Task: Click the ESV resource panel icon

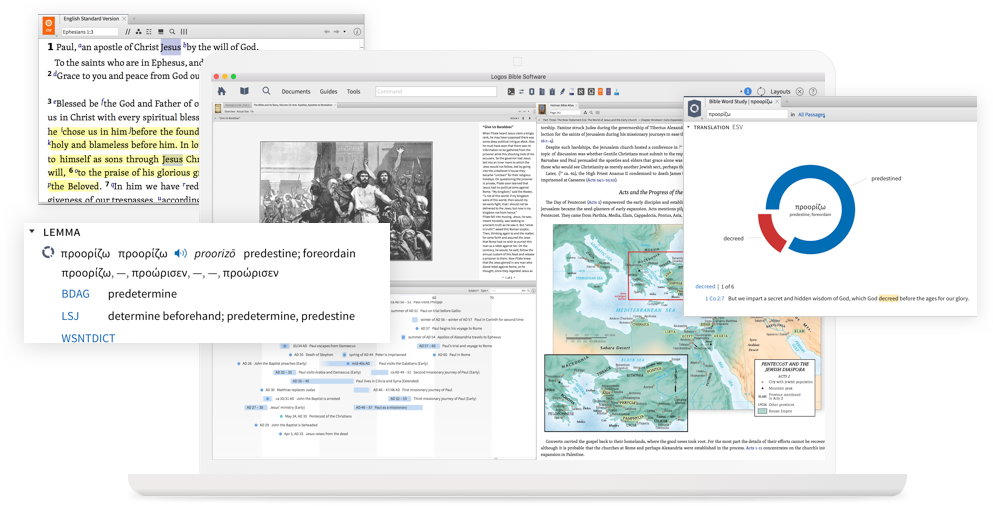Action: tap(48, 26)
